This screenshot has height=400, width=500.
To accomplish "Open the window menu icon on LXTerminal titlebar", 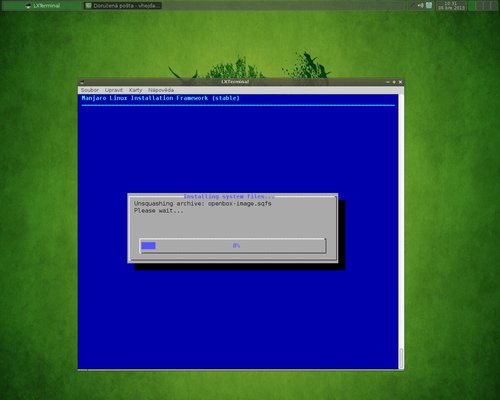I will point(82,82).
